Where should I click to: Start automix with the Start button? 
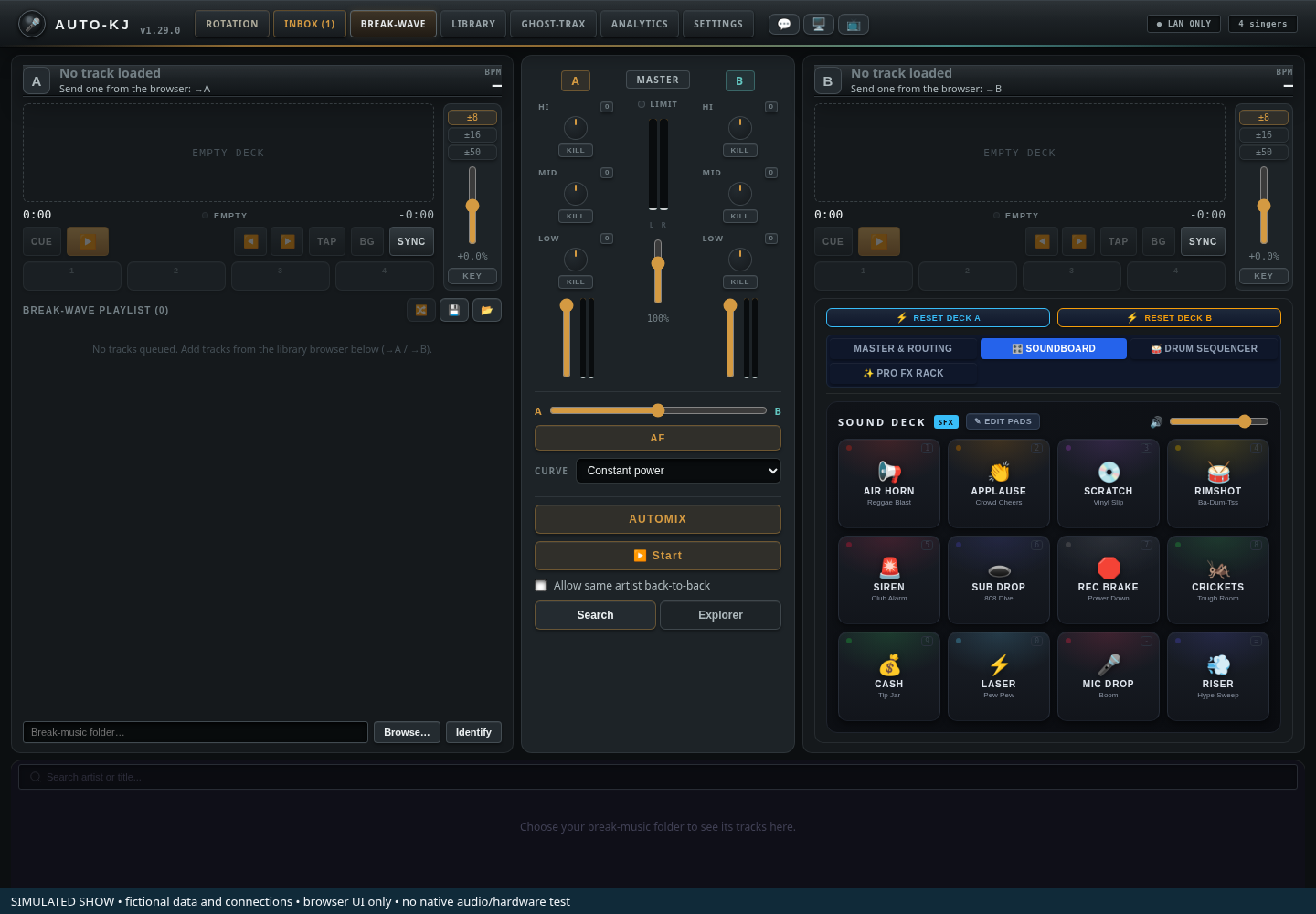658,556
